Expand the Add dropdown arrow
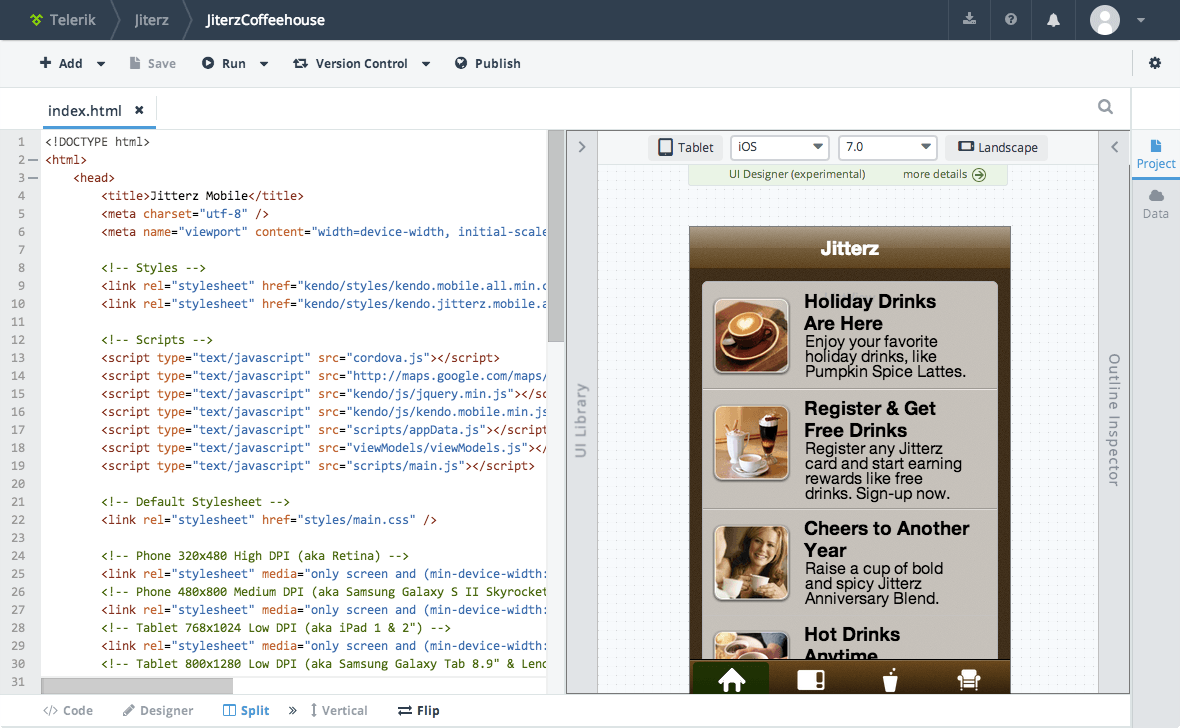 click(x=101, y=64)
